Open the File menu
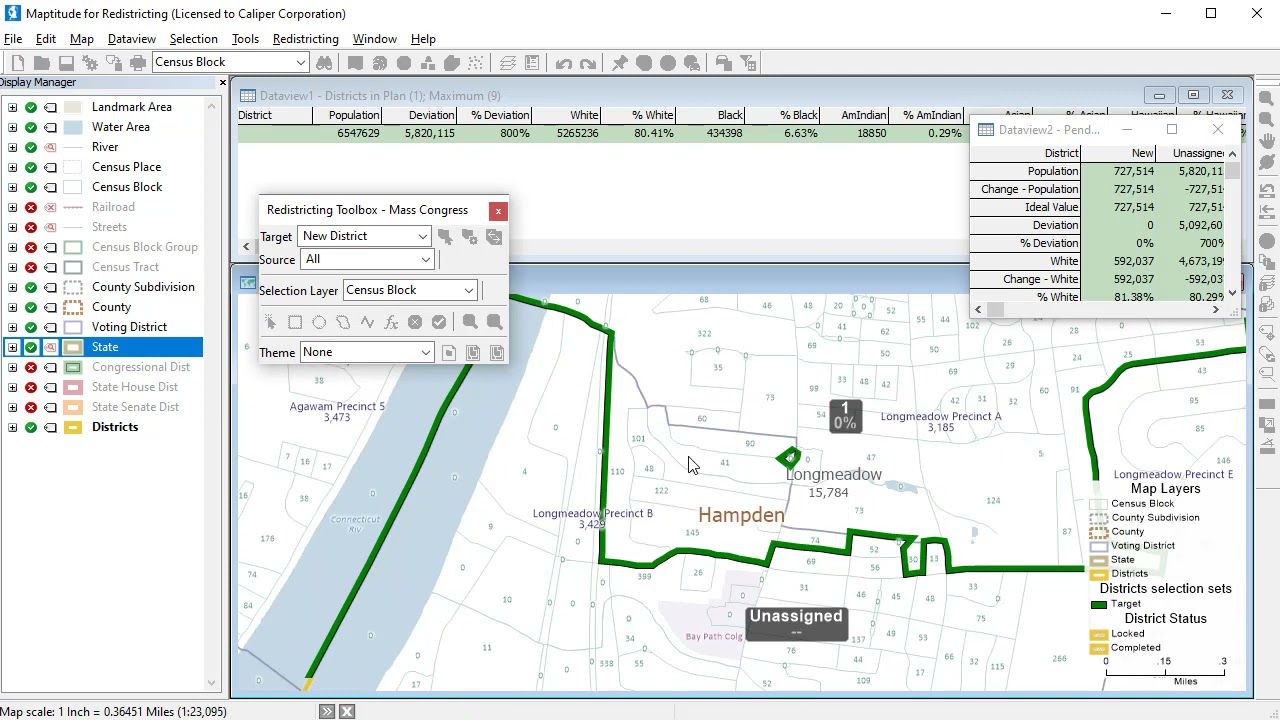The width and height of the screenshot is (1280, 720). click(x=13, y=39)
